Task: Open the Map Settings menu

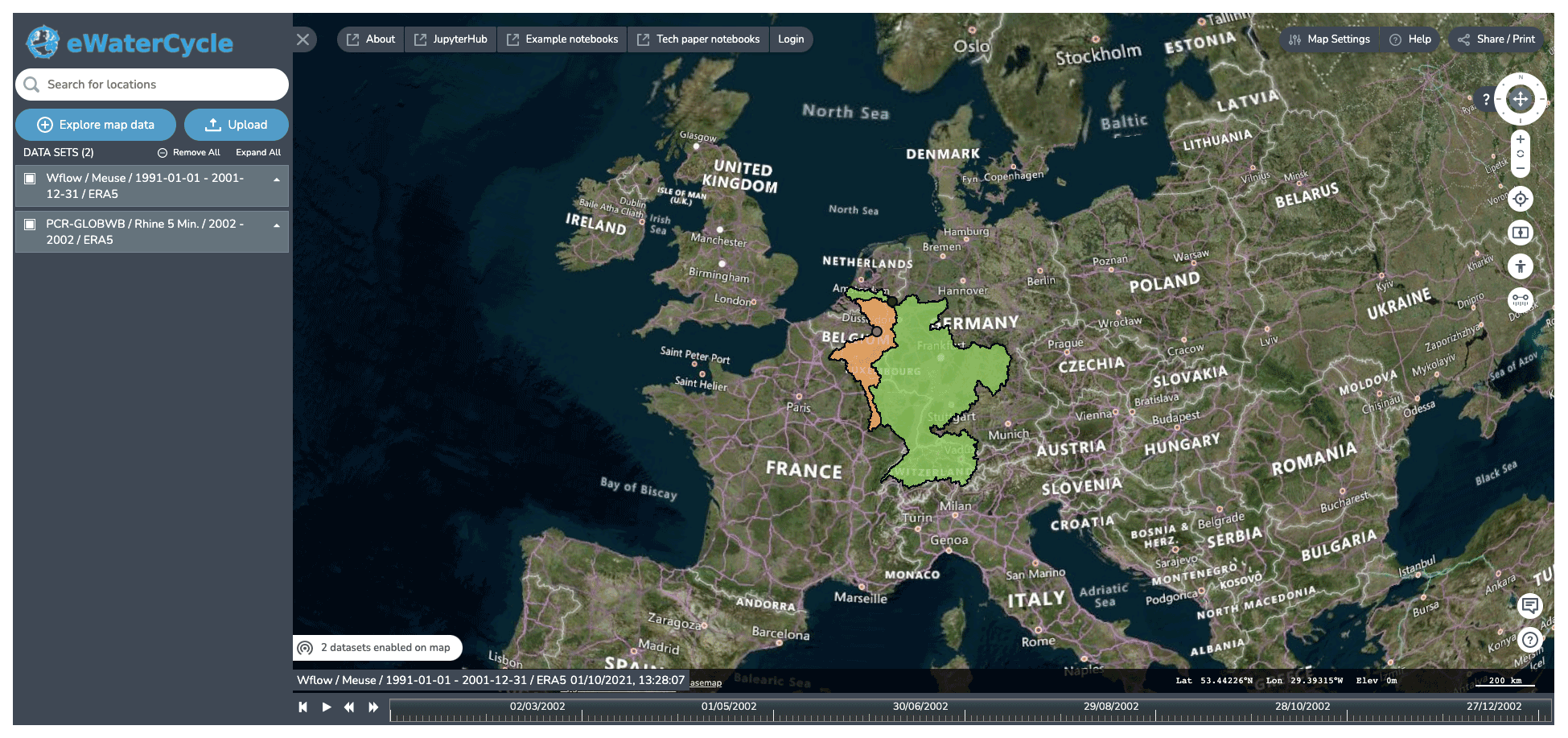Action: click(x=1329, y=39)
